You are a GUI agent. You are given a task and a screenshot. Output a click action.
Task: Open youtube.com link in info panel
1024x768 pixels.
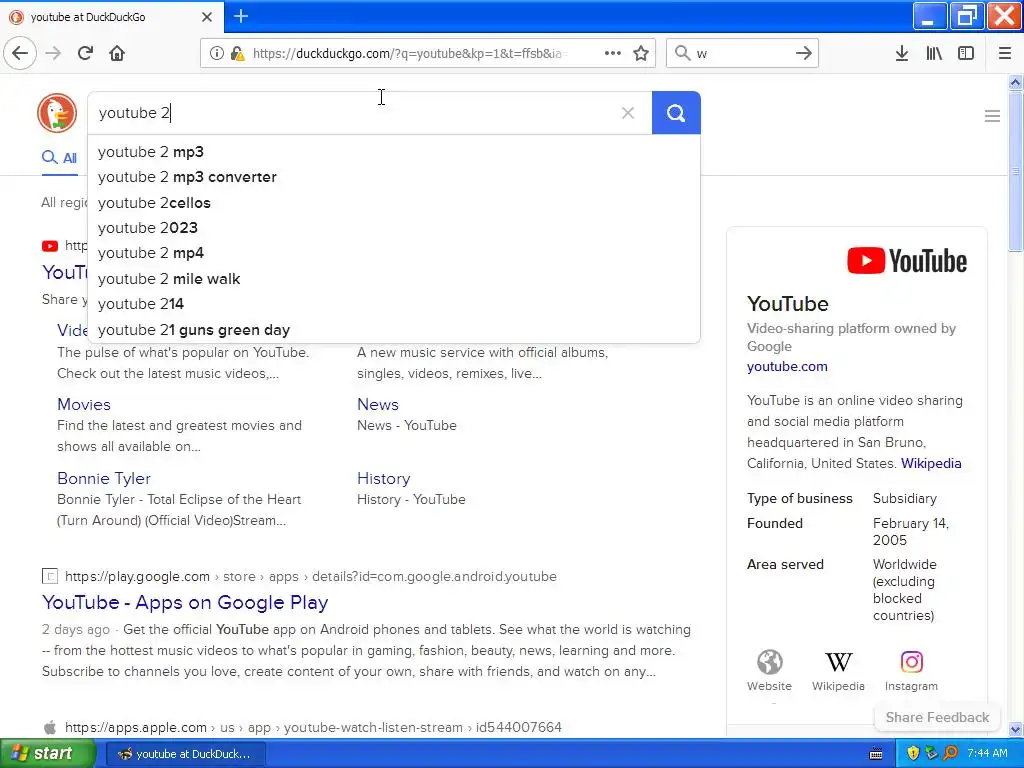[x=787, y=366]
